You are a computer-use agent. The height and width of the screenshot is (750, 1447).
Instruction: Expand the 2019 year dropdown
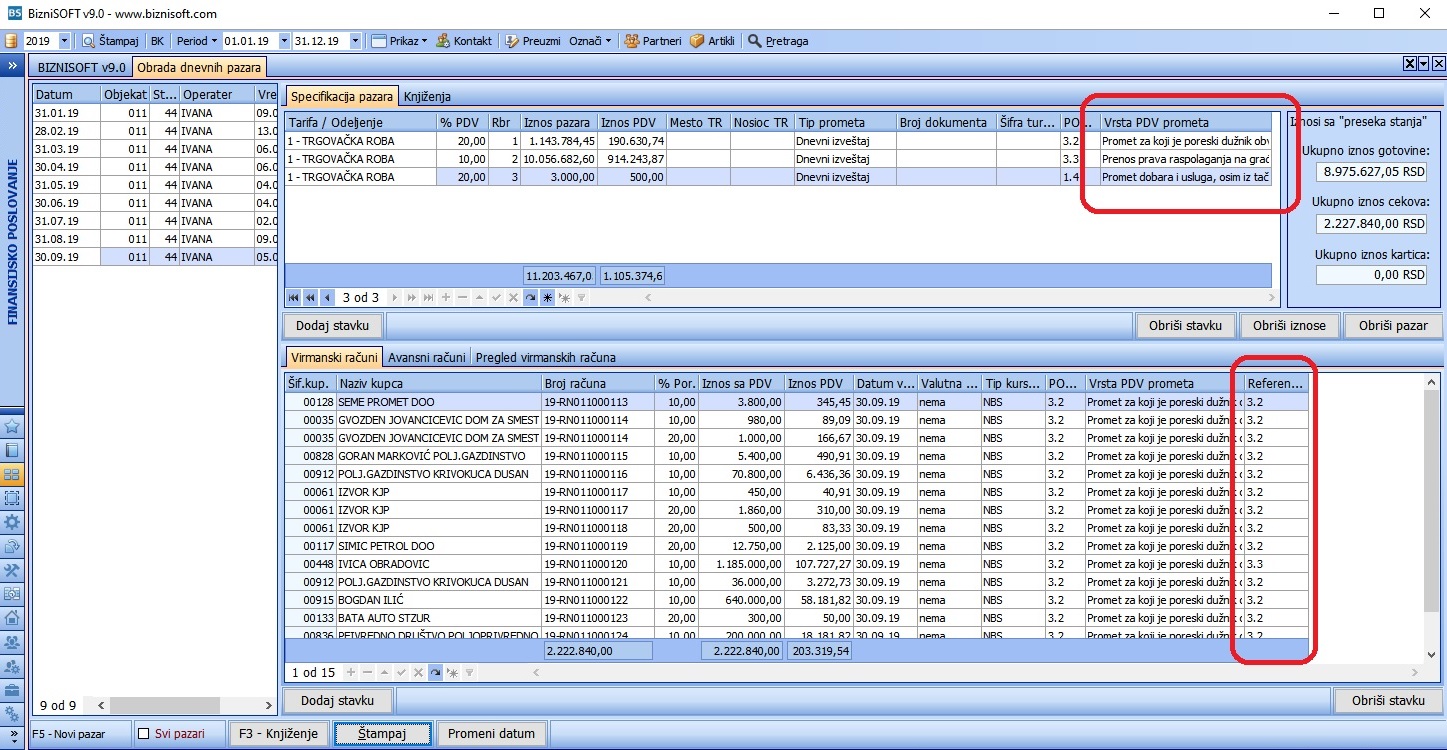tap(65, 41)
